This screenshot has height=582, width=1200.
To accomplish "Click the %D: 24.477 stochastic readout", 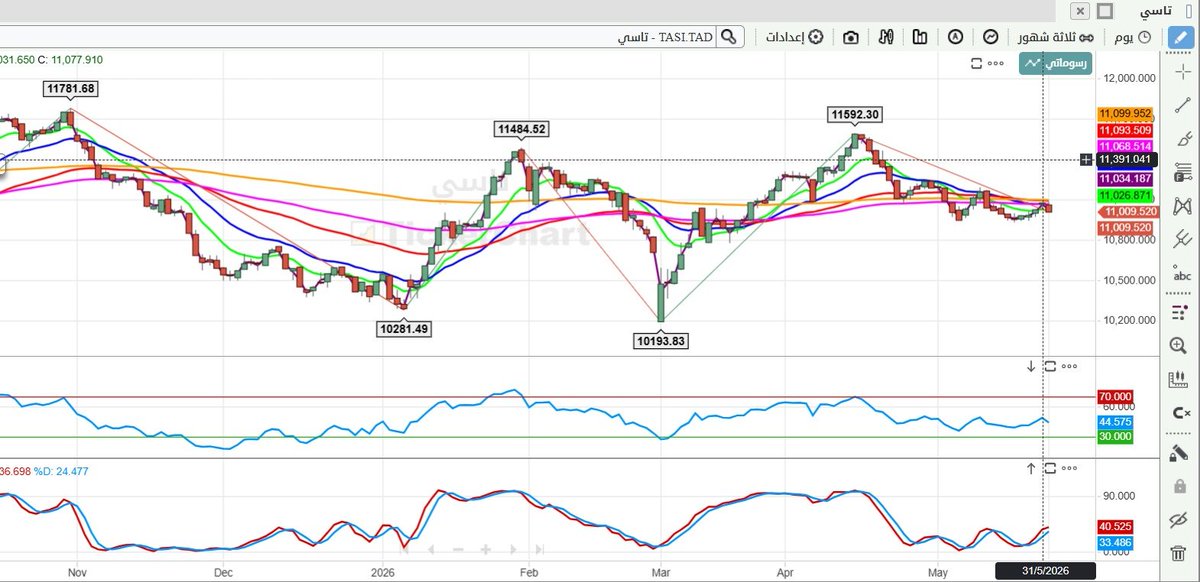I will coord(60,472).
